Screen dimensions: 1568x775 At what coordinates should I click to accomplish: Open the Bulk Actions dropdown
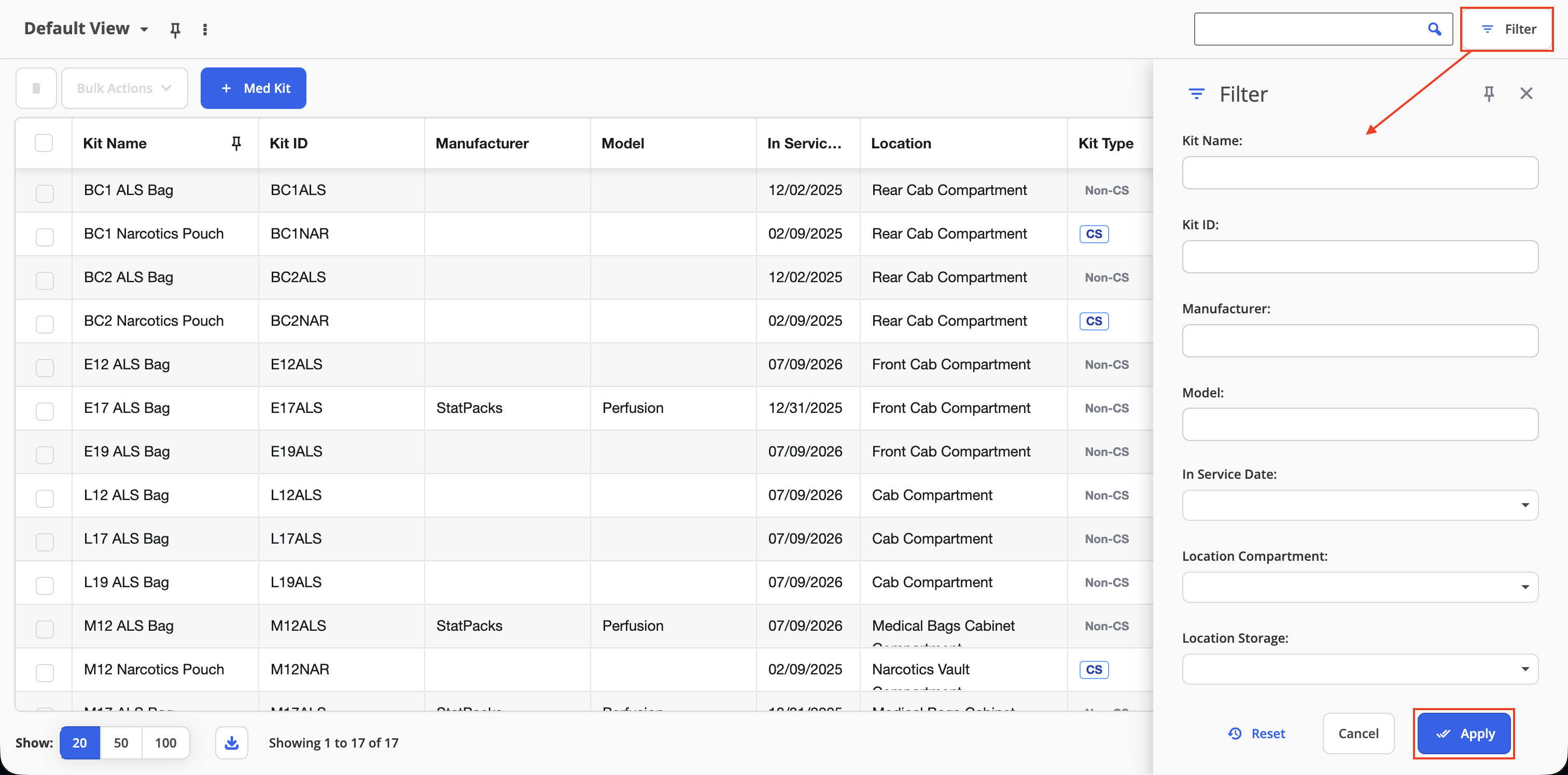tap(125, 88)
